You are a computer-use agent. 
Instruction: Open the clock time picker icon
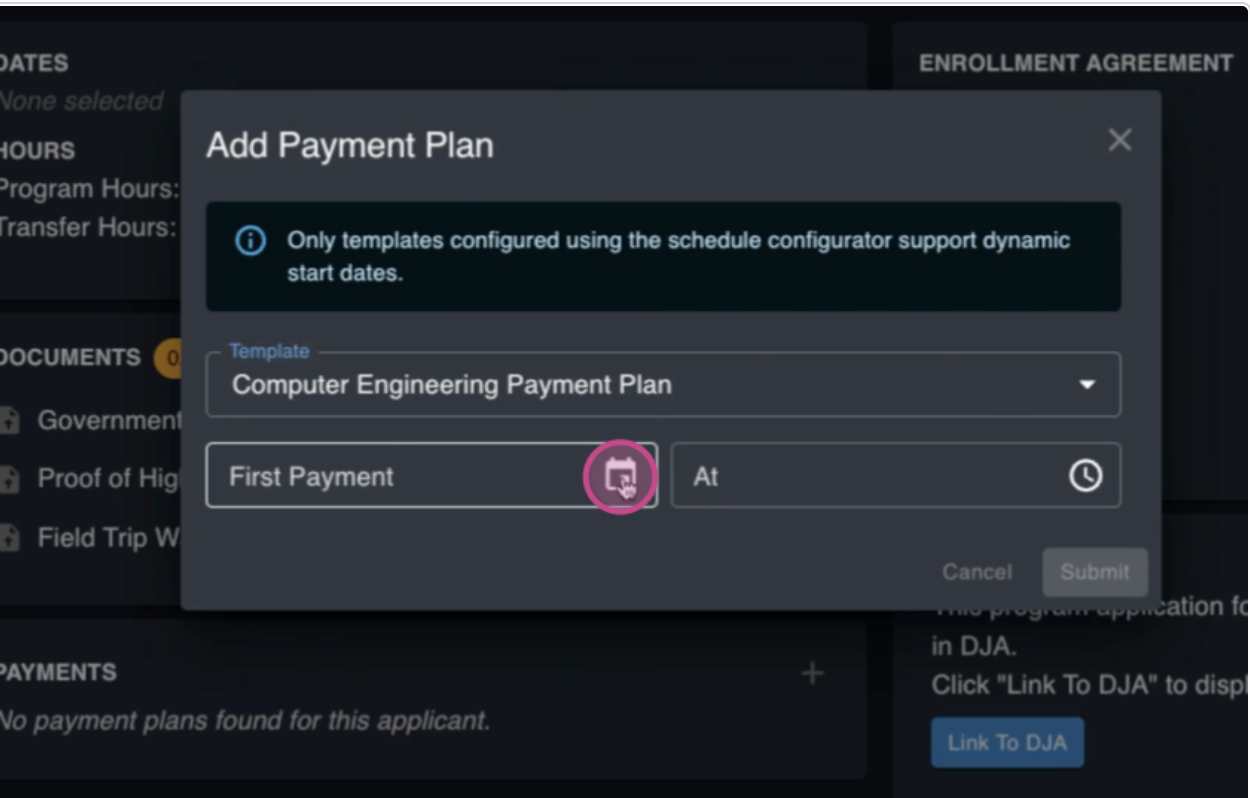click(1086, 476)
